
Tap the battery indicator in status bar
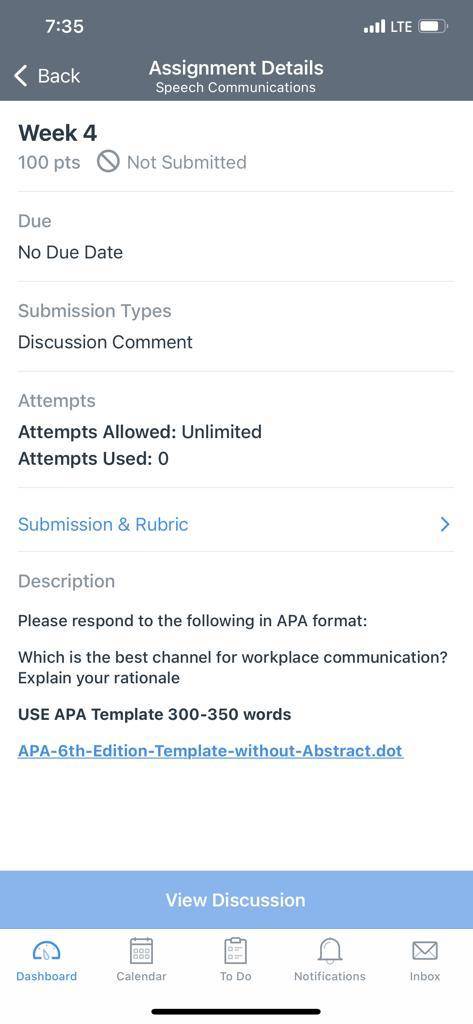[432, 27]
